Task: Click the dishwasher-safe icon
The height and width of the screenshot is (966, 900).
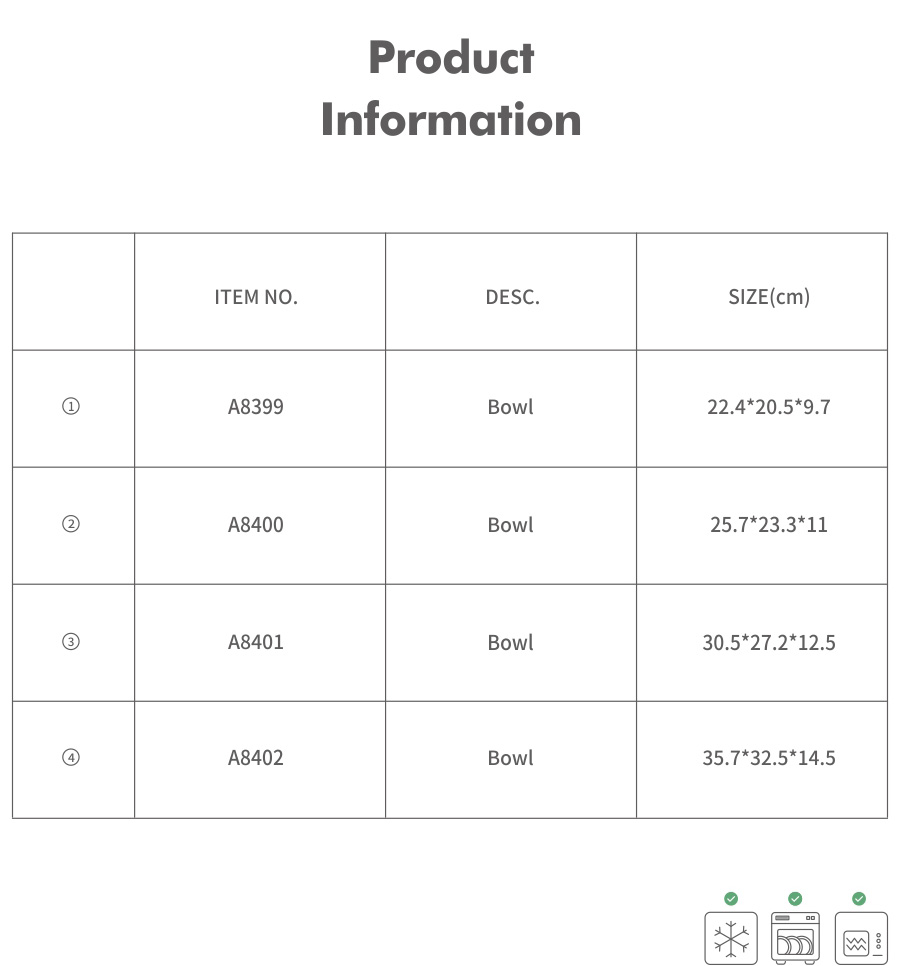Action: pyautogui.click(x=795, y=938)
